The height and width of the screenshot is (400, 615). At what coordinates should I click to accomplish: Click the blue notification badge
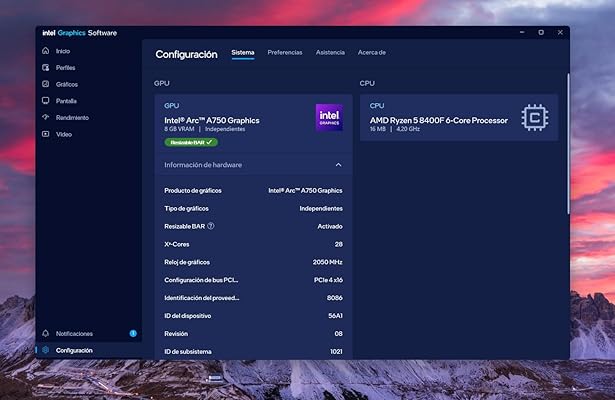tap(133, 333)
